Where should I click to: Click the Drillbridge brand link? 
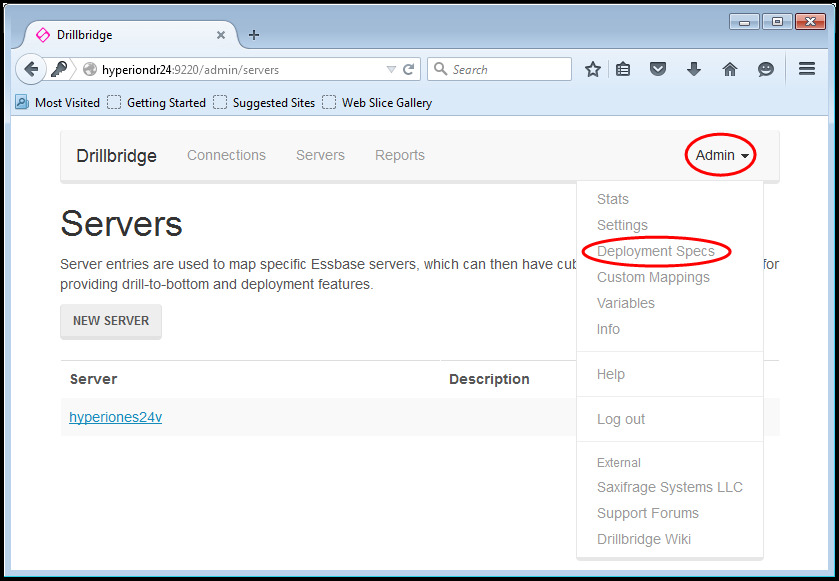point(116,156)
